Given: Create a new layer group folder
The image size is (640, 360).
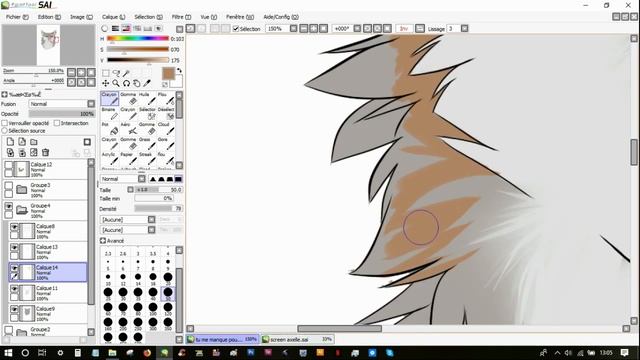Looking at the screenshot, I should [34, 142].
